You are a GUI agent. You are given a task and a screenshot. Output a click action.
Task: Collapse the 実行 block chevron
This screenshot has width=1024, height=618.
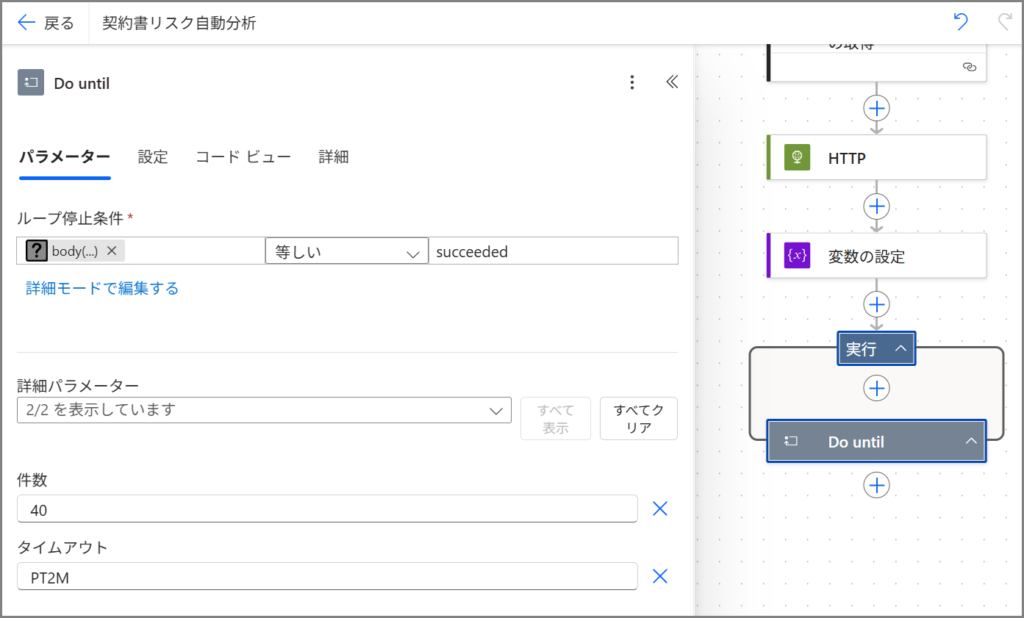click(900, 348)
